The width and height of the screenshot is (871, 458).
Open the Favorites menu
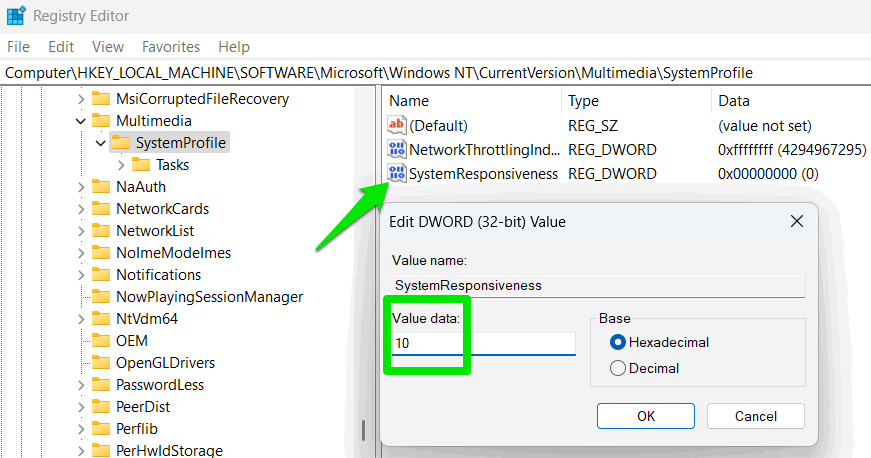tap(171, 47)
